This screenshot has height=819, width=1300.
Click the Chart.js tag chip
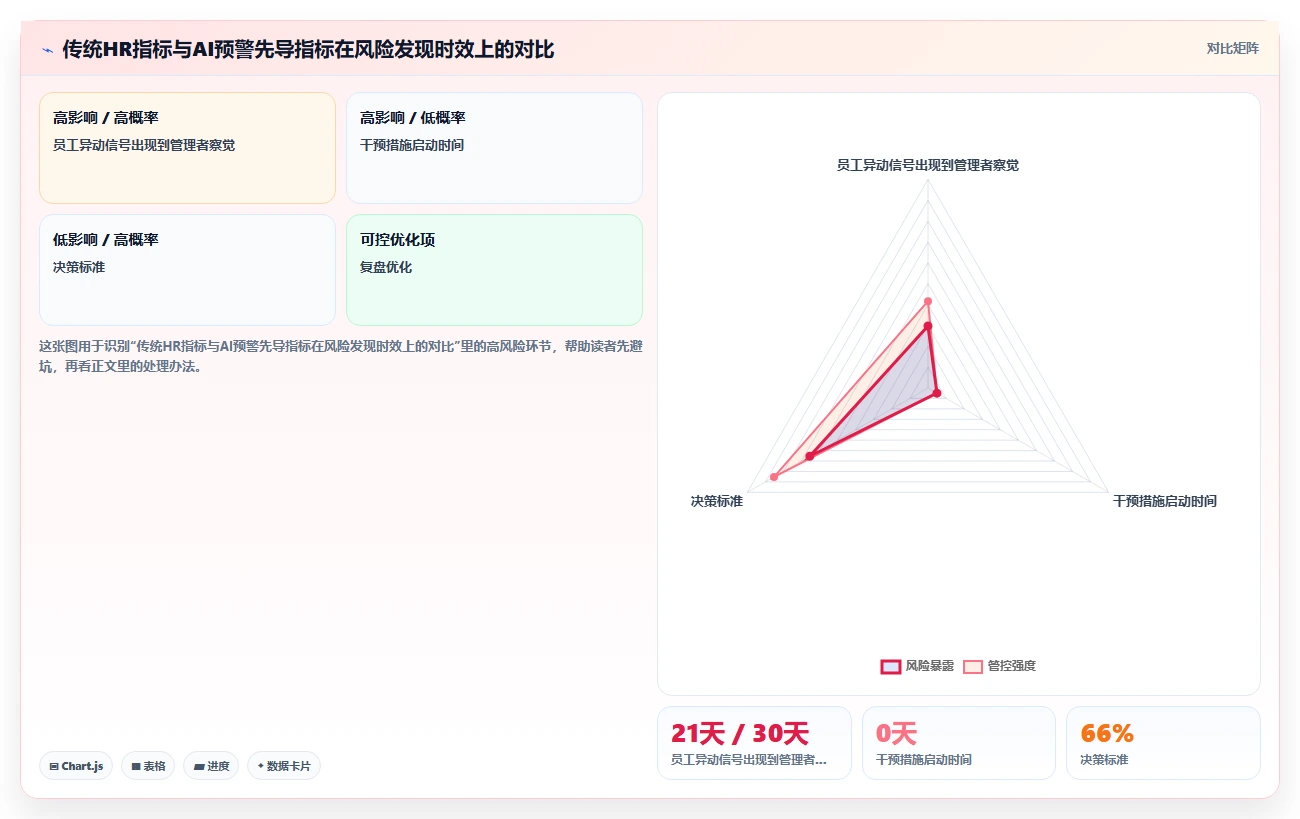76,766
